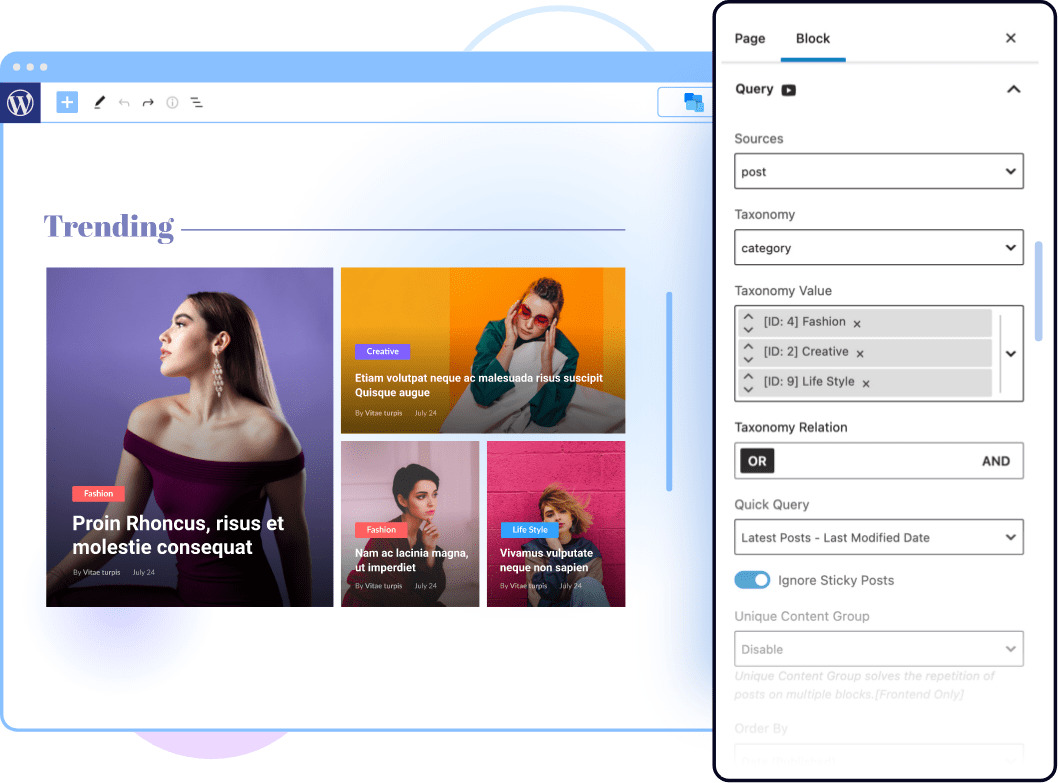Image resolution: width=1058 pixels, height=783 pixels.
Task: Switch to the Page tab
Action: (750, 38)
